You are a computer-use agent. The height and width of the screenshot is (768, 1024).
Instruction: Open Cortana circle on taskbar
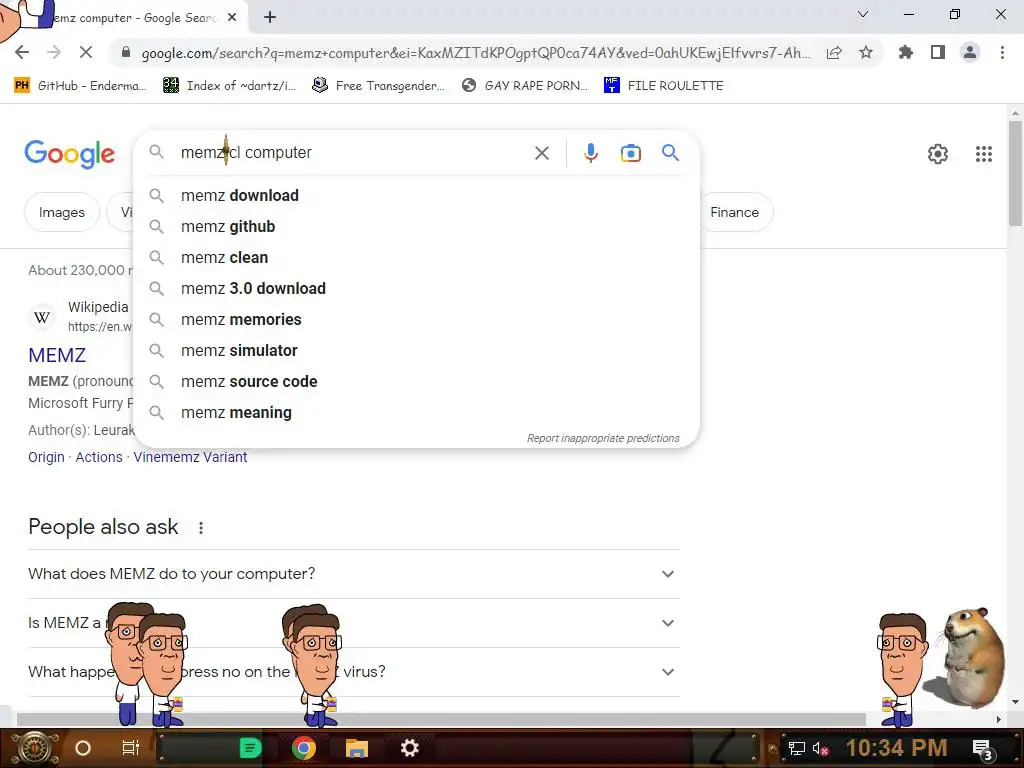coord(82,748)
